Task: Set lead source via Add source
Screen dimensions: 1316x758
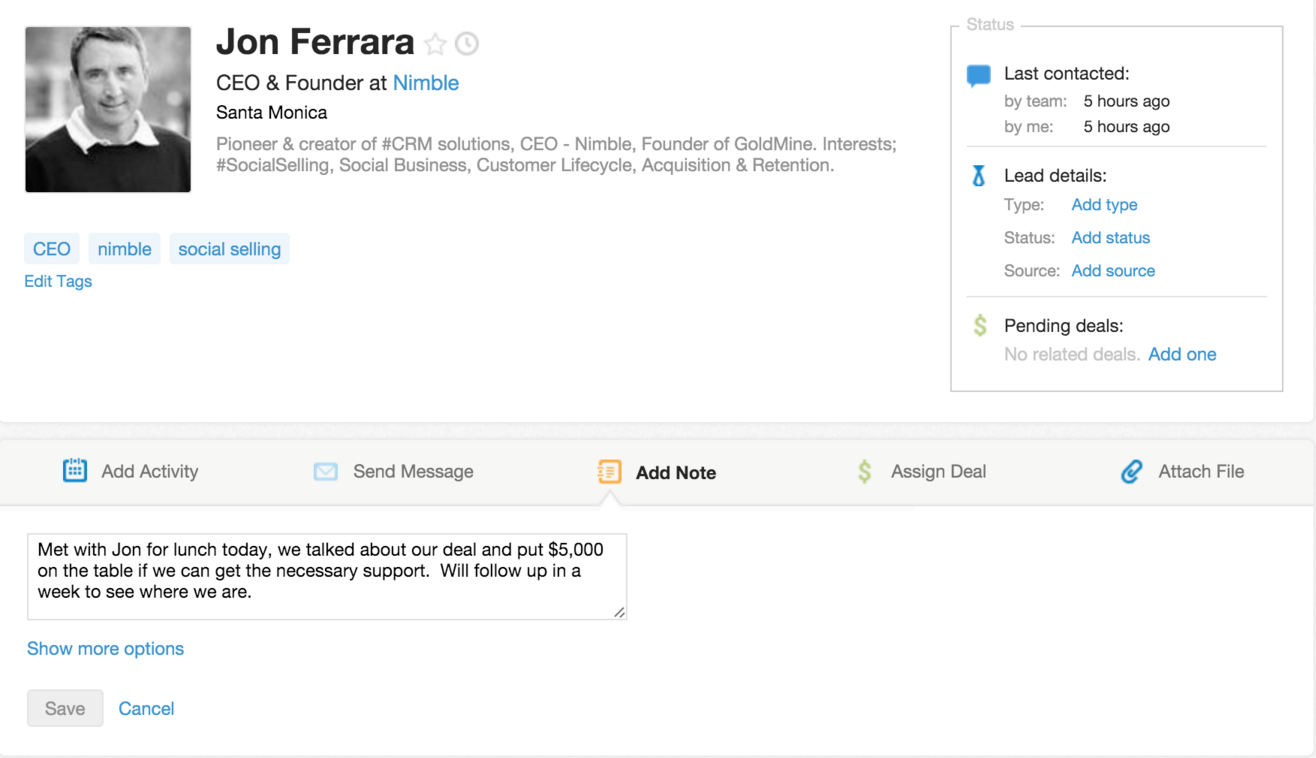Action: point(1113,271)
